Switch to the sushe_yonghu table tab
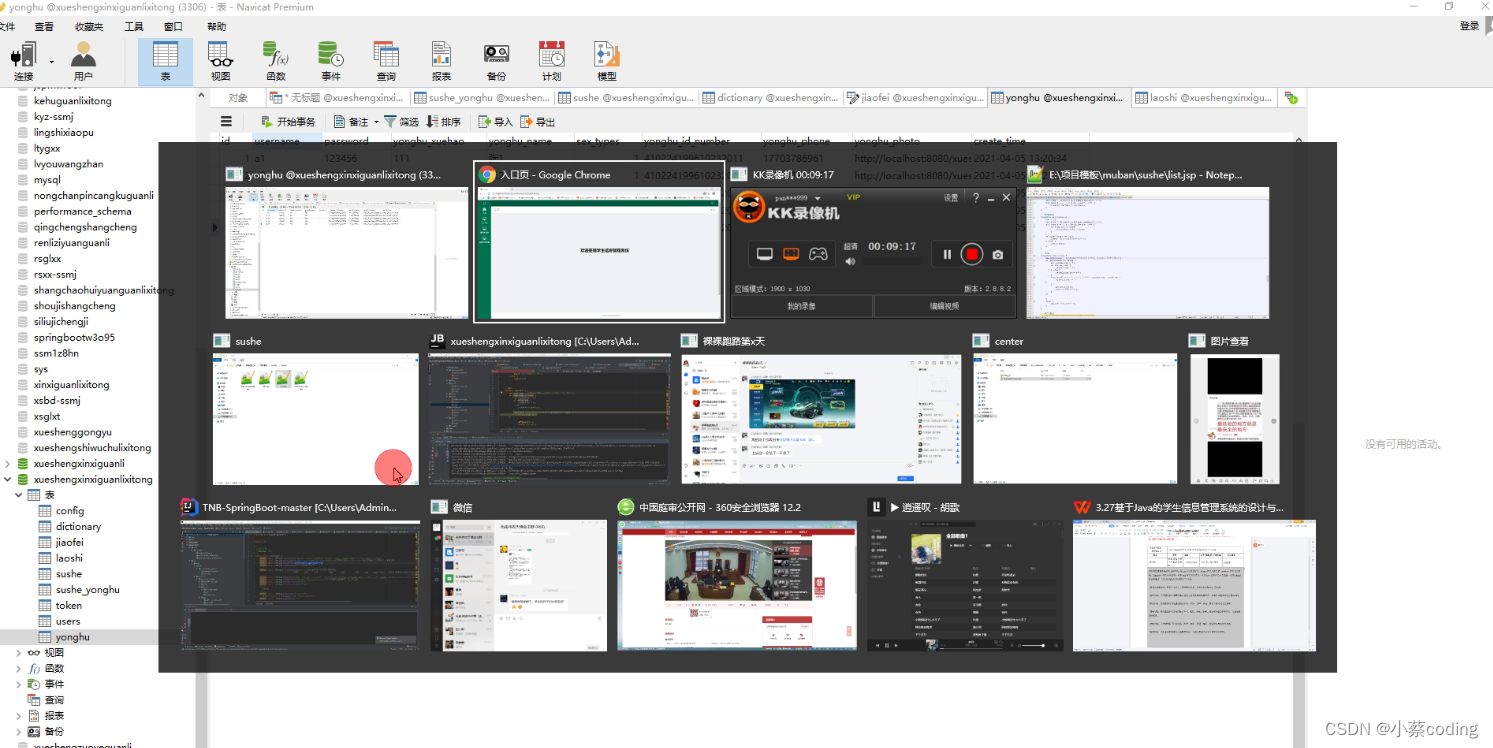The height and width of the screenshot is (748, 1493). pyautogui.click(x=482, y=98)
